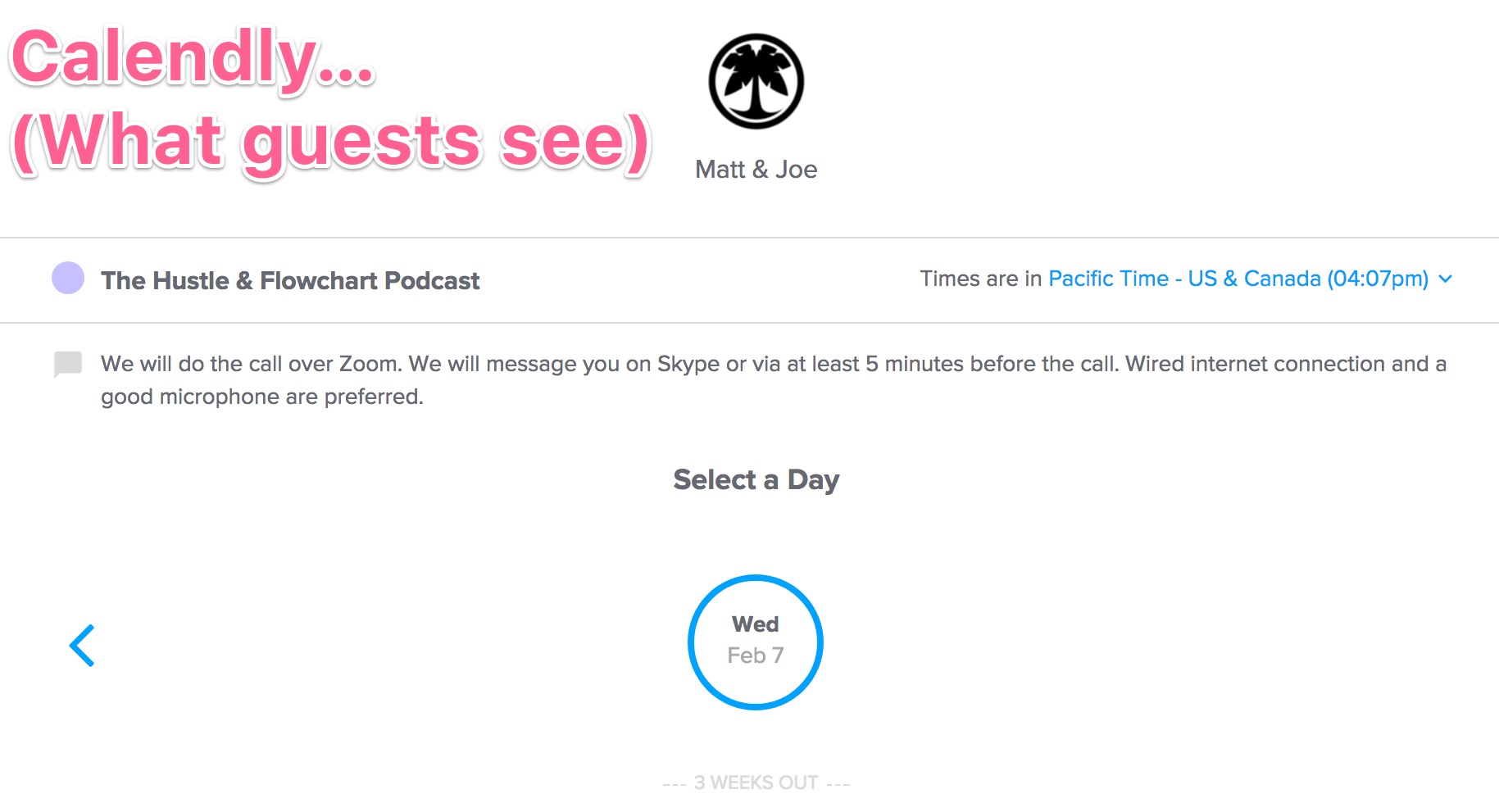Go back with the left arrow

(x=82, y=646)
